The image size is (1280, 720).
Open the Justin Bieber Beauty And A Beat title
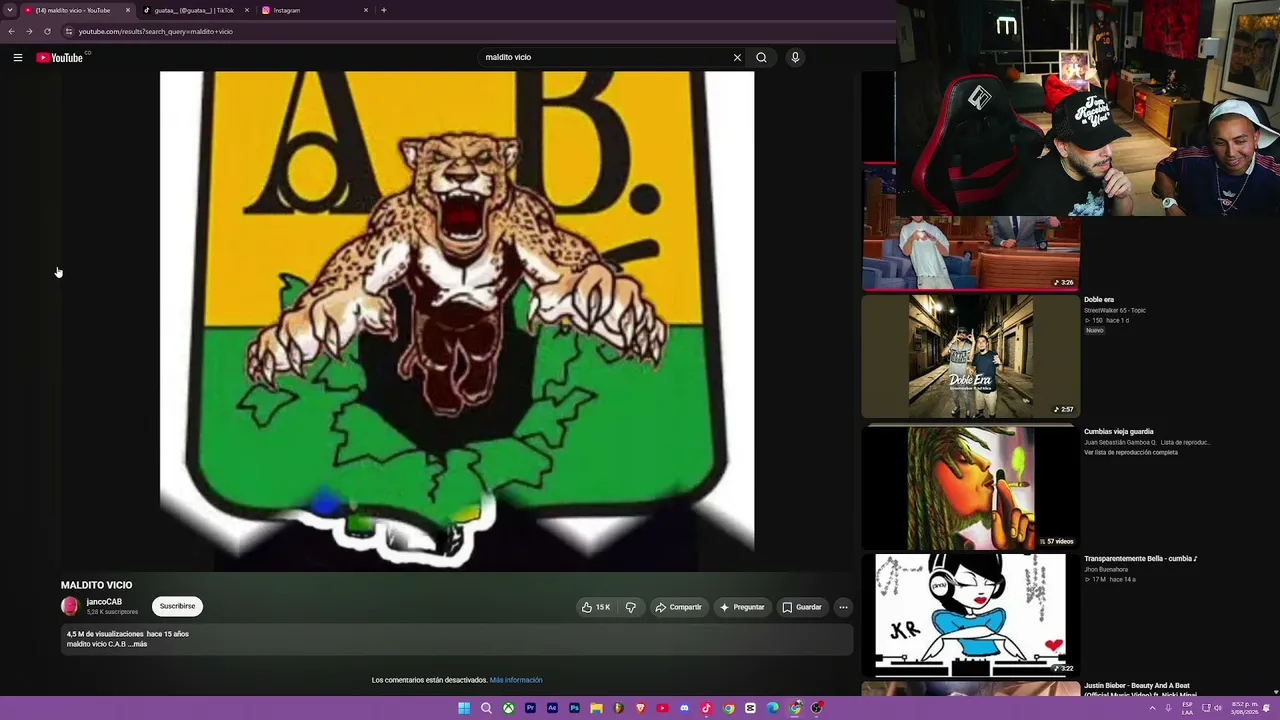[x=1141, y=690]
